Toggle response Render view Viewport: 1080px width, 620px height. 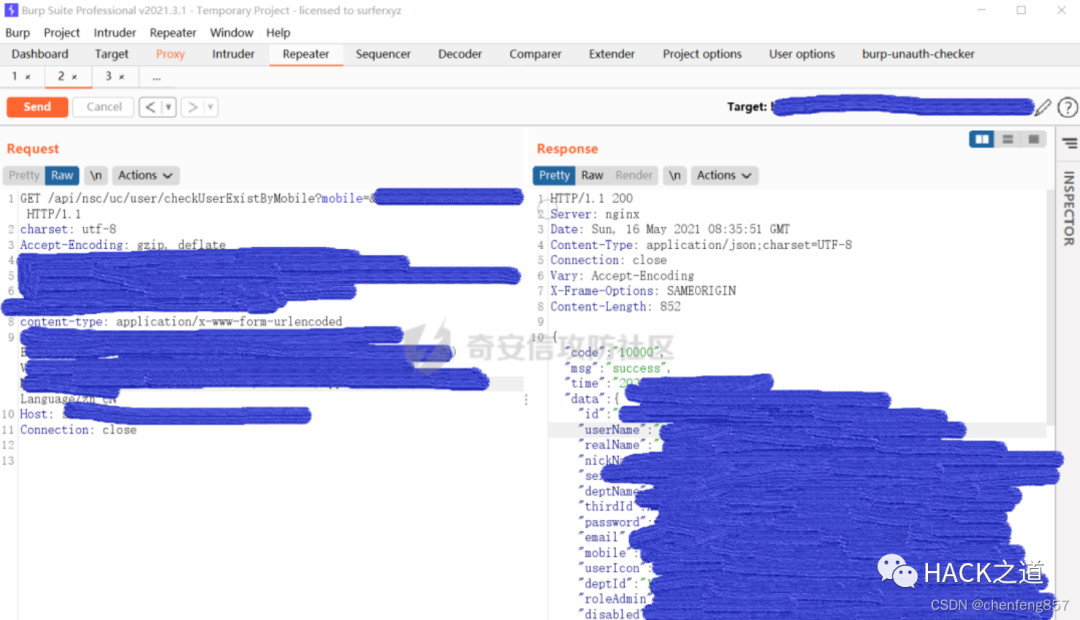coord(634,175)
